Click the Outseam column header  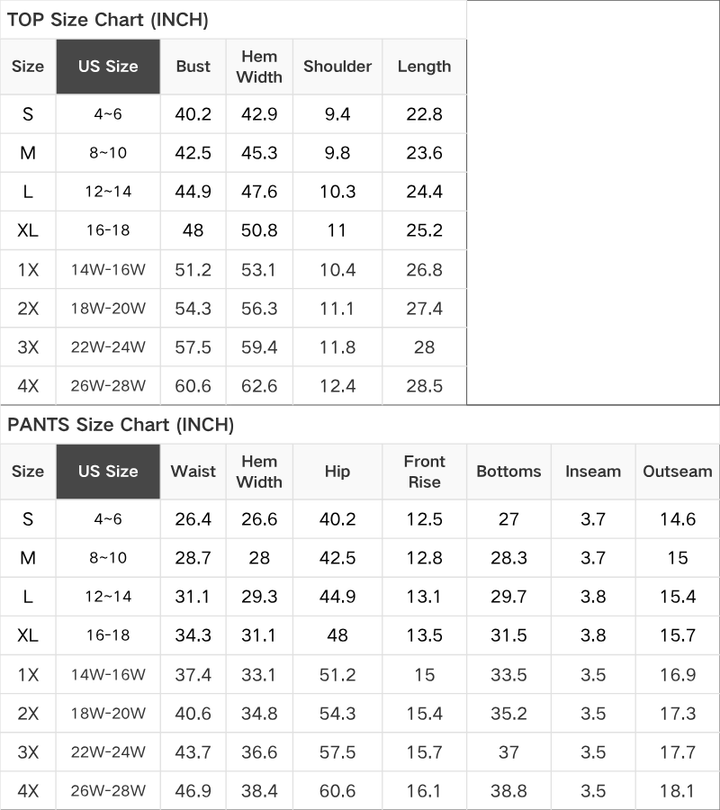[677, 472]
